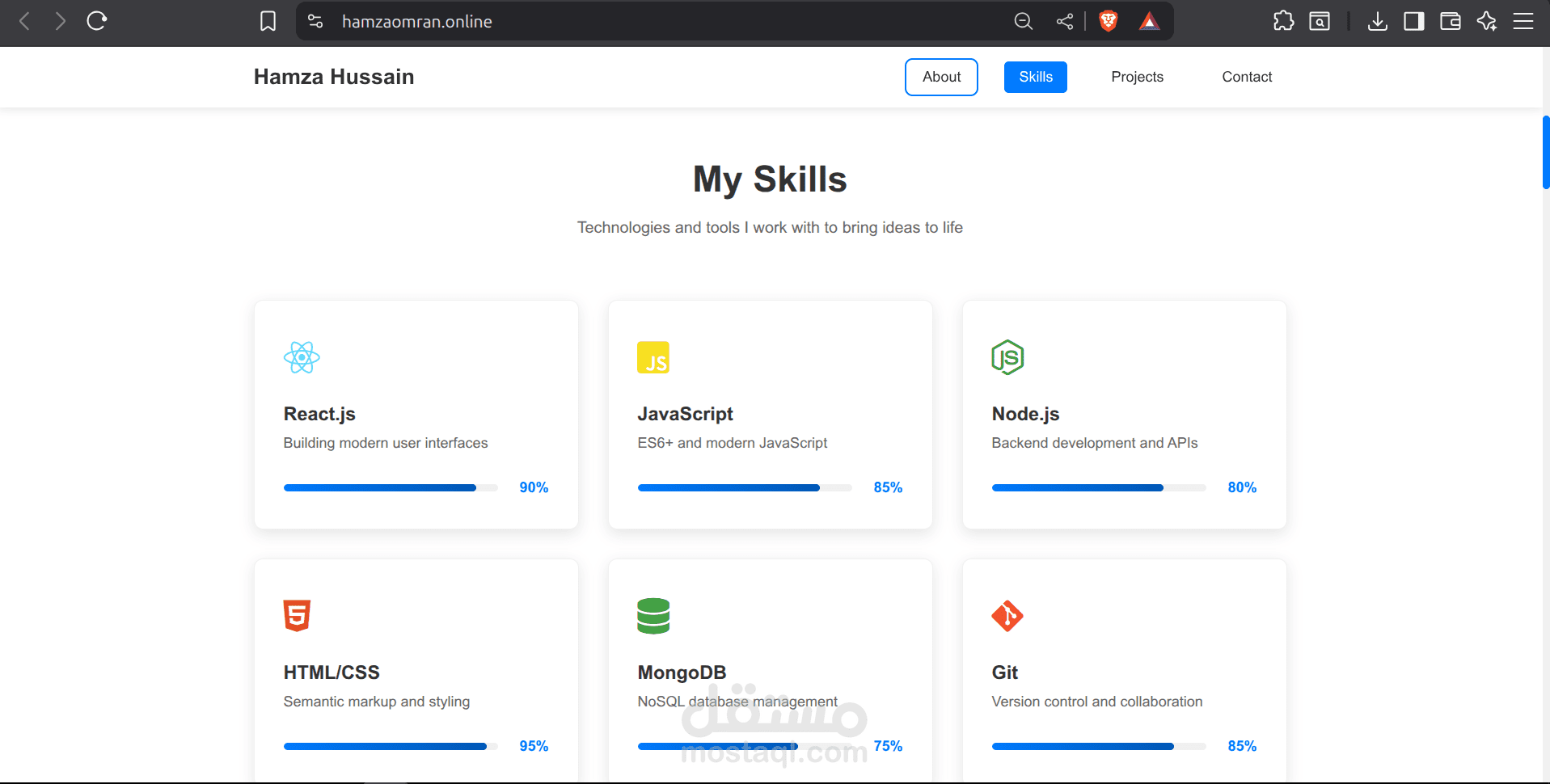Viewport: 1550px width, 784px height.
Task: Toggle the browser sidebar panel icon
Action: coord(1414,21)
